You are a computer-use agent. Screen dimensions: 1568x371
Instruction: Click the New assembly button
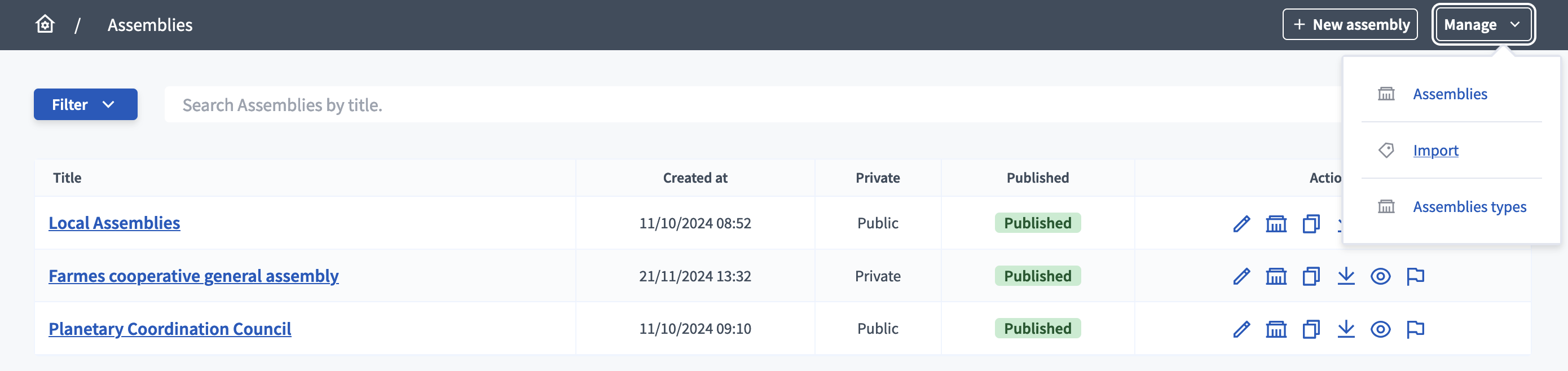[1350, 25]
